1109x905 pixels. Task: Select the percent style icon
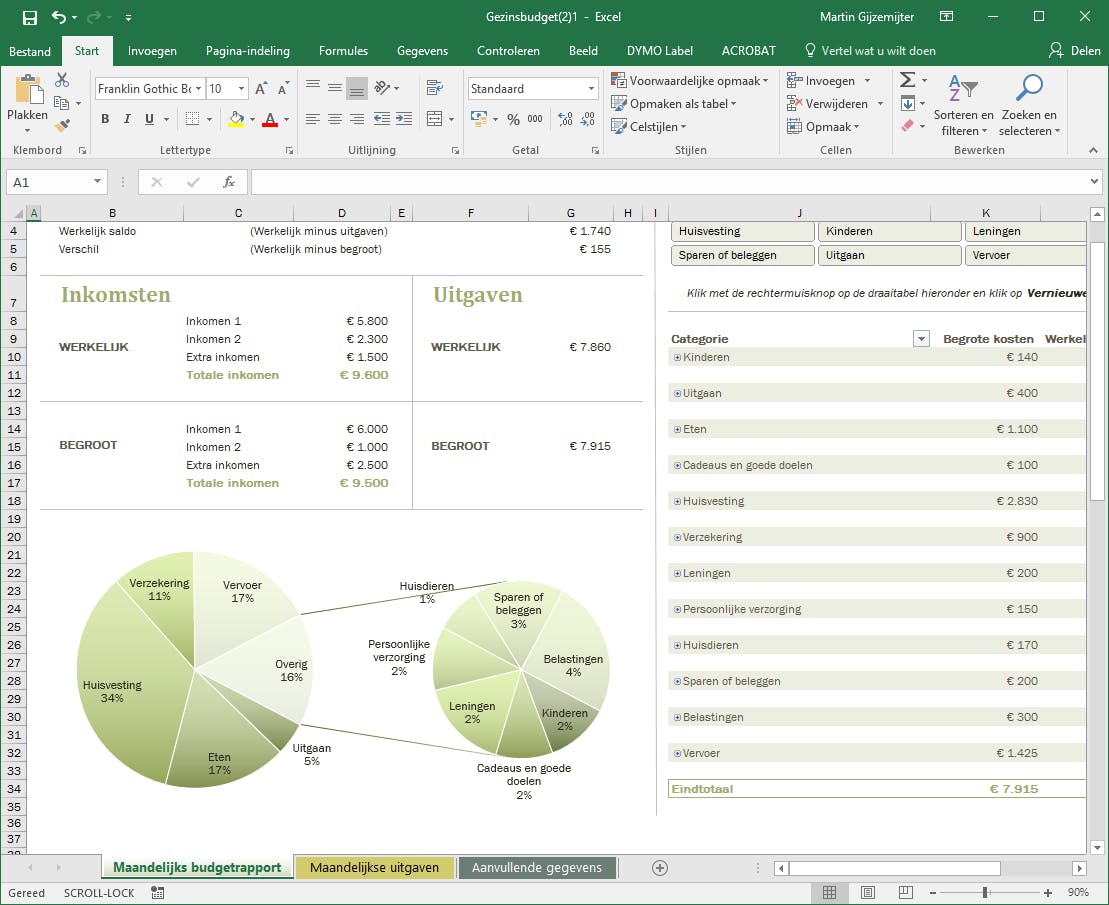(513, 119)
